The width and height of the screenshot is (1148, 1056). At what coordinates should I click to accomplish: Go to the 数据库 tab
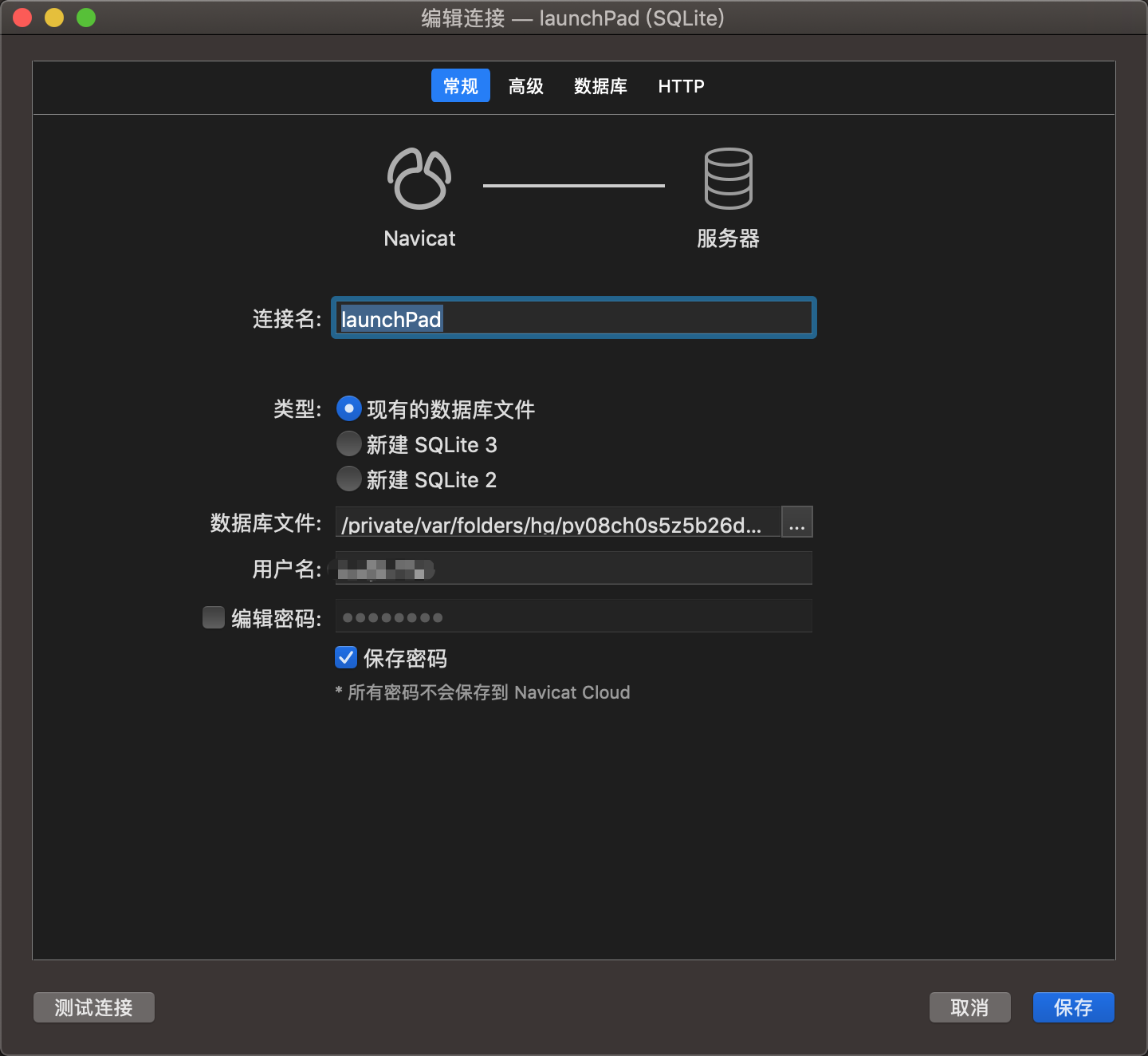click(600, 85)
